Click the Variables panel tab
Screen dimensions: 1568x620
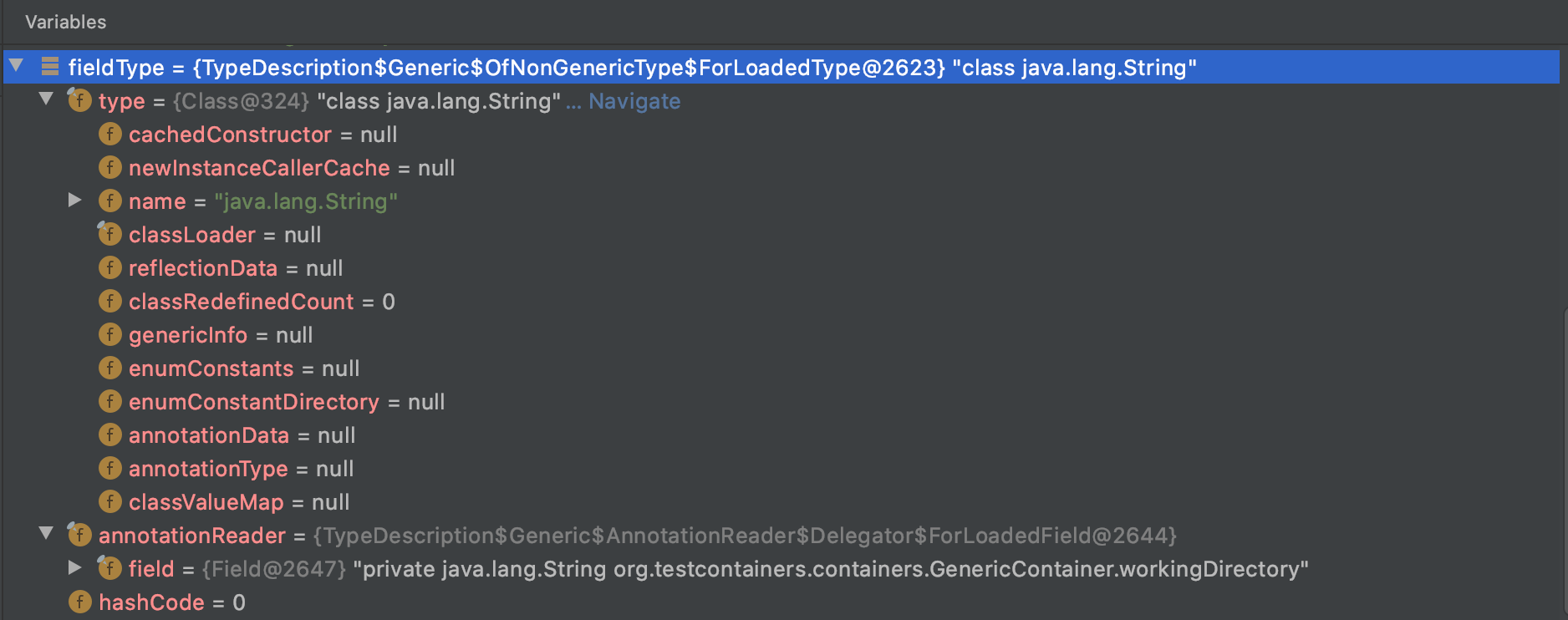[x=65, y=22]
